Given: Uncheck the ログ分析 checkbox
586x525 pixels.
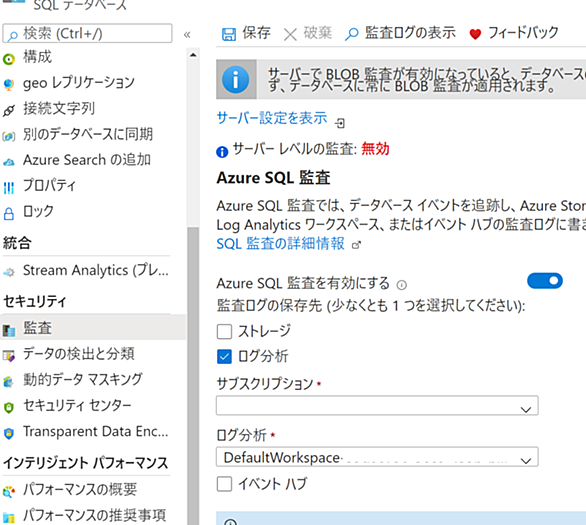Looking at the screenshot, I should [224, 357].
